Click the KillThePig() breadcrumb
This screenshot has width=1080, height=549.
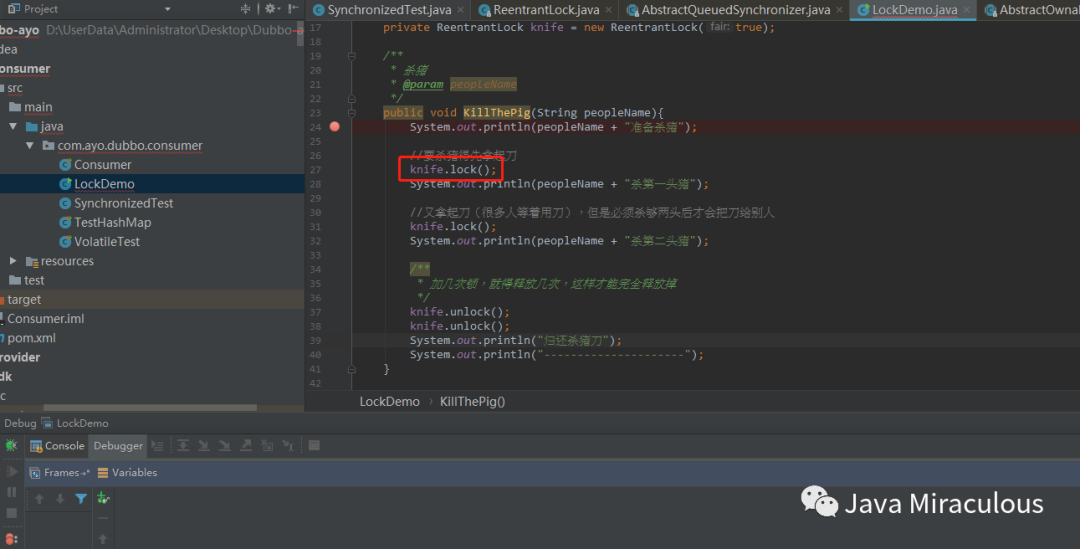pyautogui.click(x=472, y=402)
